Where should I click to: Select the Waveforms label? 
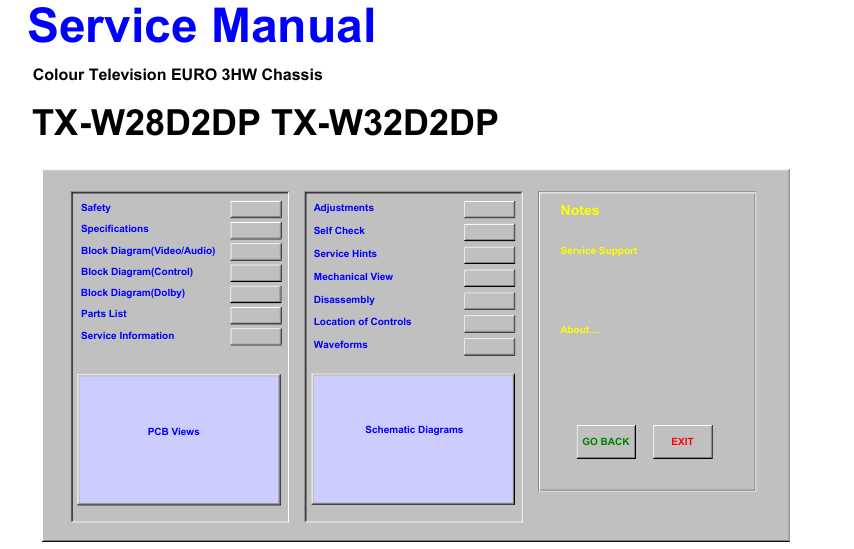pos(340,345)
